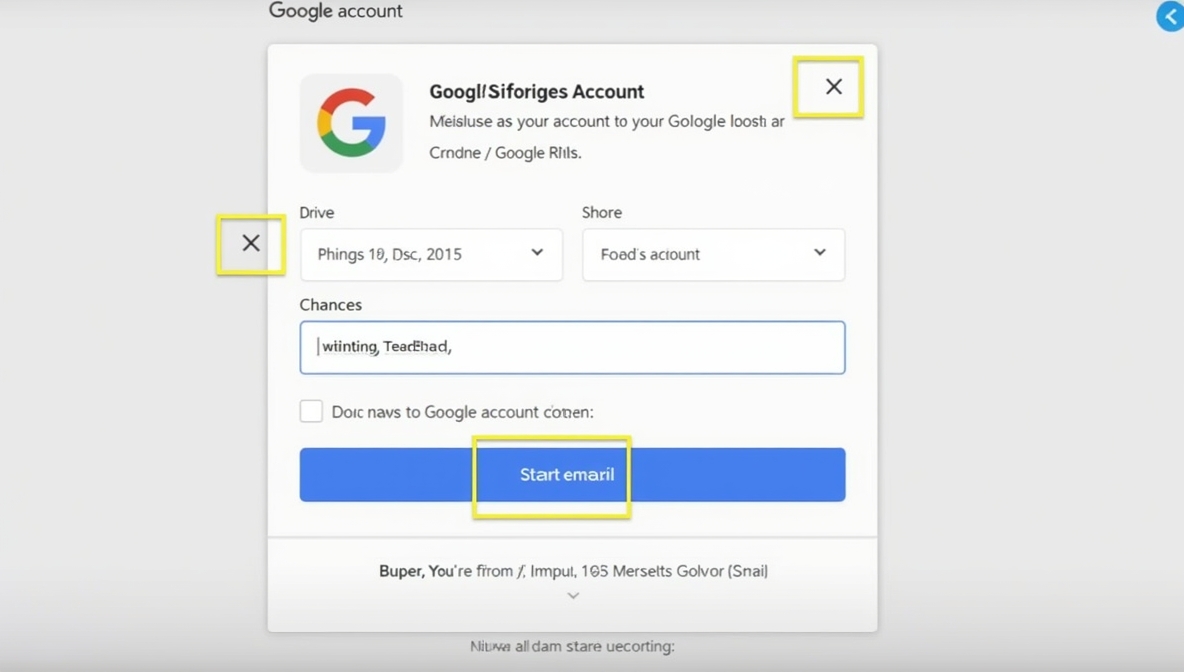The image size is (1184, 672).
Task: Click the "Googl/Siforiges Account" dialog title
Action: (536, 91)
